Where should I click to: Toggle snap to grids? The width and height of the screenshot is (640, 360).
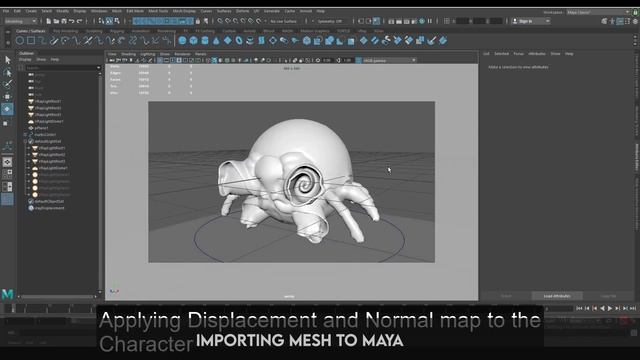point(220,21)
